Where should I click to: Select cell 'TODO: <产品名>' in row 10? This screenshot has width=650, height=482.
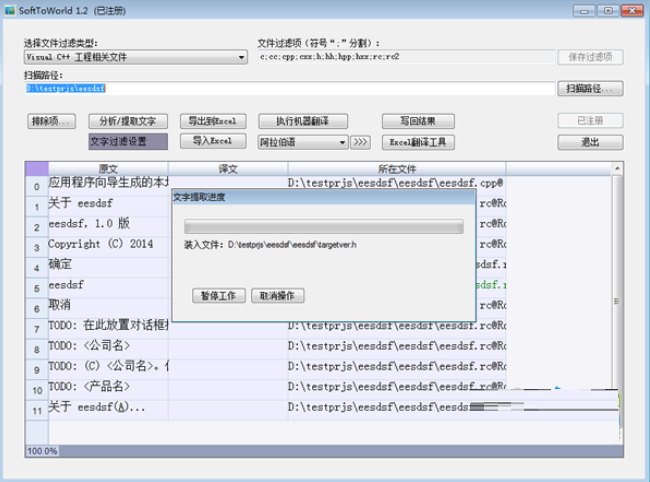(x=108, y=390)
